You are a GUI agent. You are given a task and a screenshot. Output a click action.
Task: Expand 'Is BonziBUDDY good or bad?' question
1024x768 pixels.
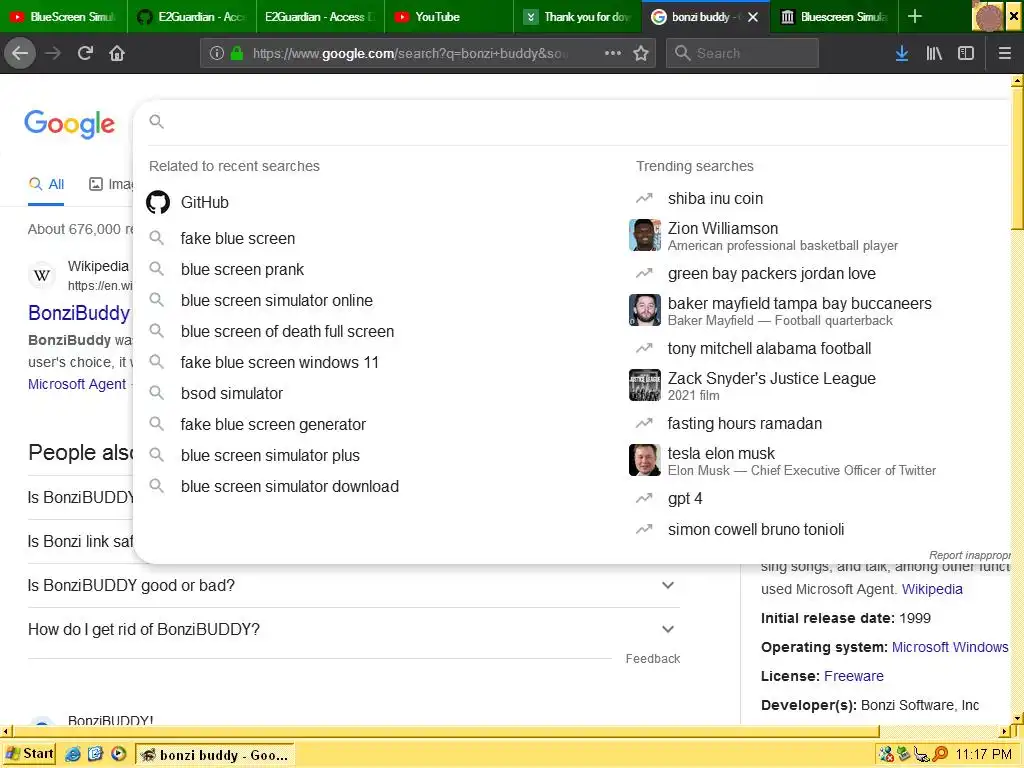point(353,585)
